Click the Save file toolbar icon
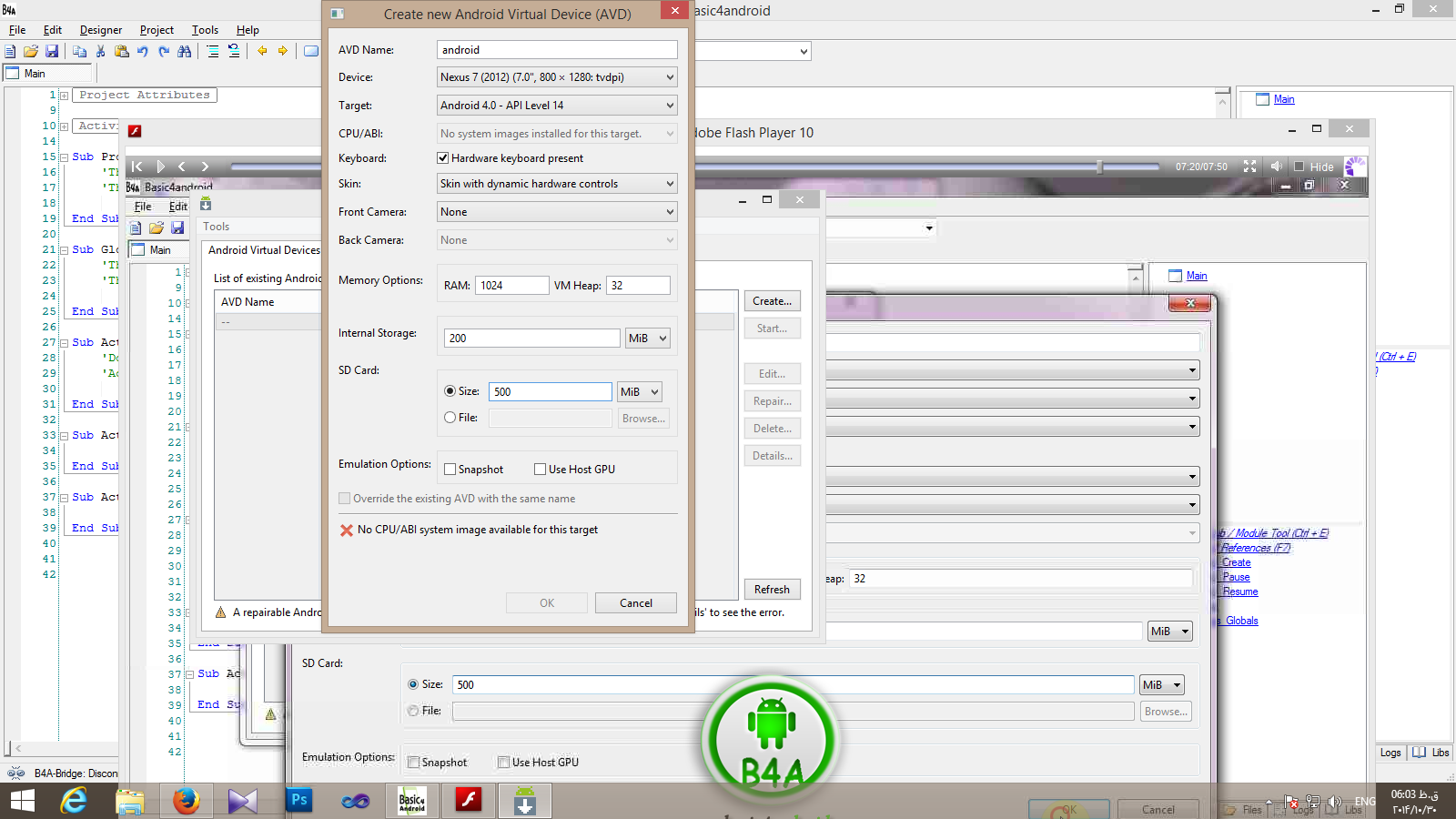Image resolution: width=1456 pixels, height=819 pixels. pos(52,51)
